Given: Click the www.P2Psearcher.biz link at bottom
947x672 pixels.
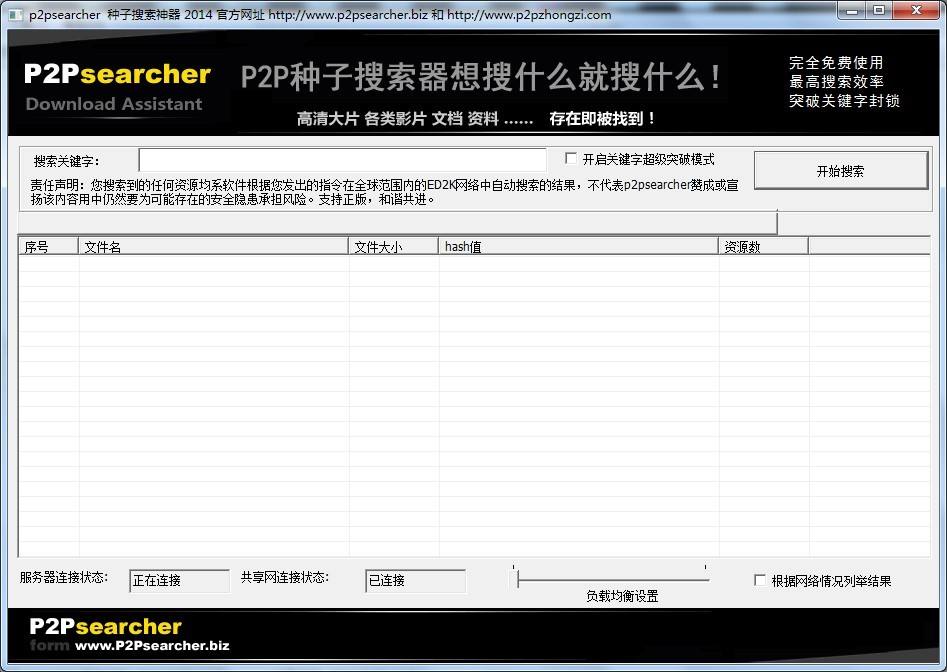Looking at the screenshot, I should [x=152, y=645].
